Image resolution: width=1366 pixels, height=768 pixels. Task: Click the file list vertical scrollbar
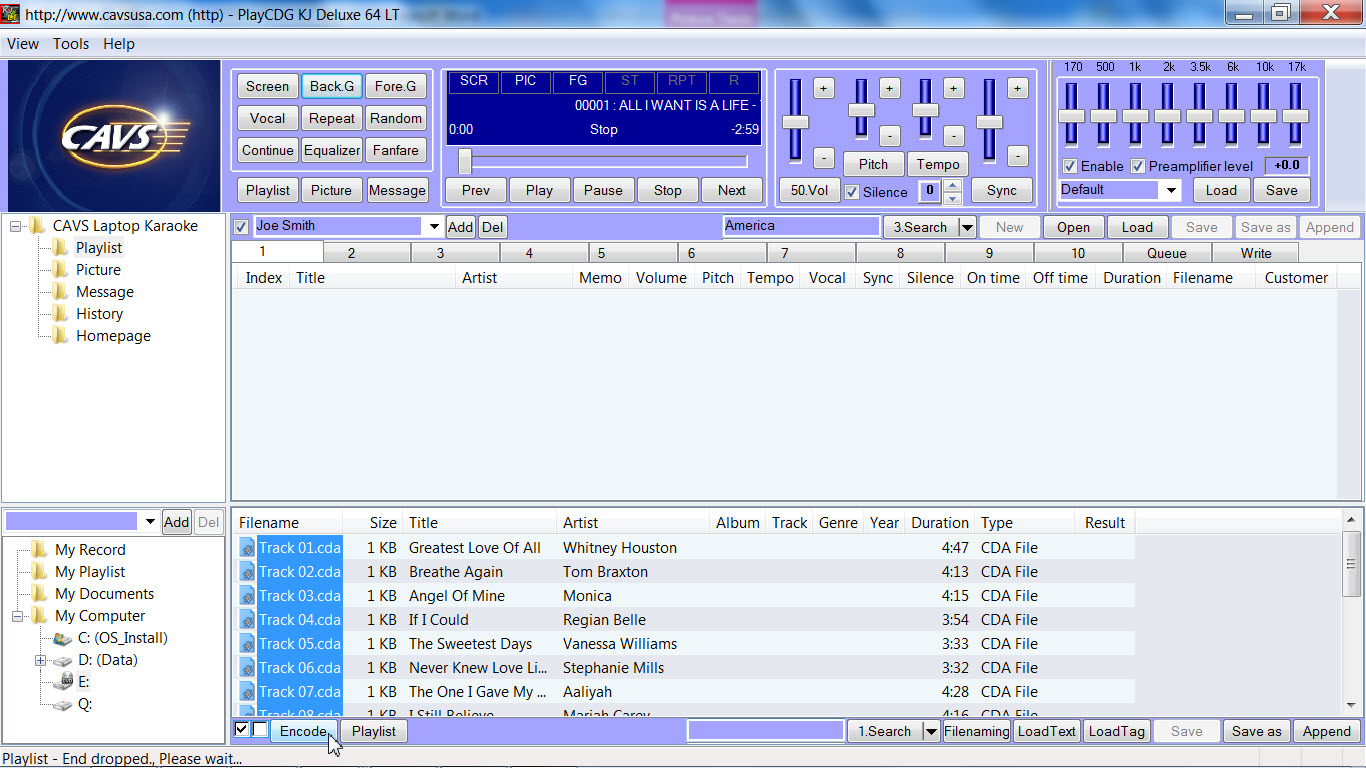[x=1351, y=612]
